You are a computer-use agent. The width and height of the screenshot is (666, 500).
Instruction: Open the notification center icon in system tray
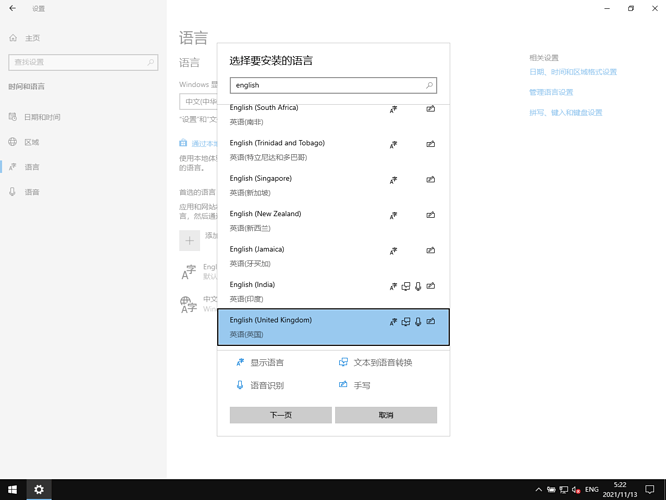click(655, 490)
